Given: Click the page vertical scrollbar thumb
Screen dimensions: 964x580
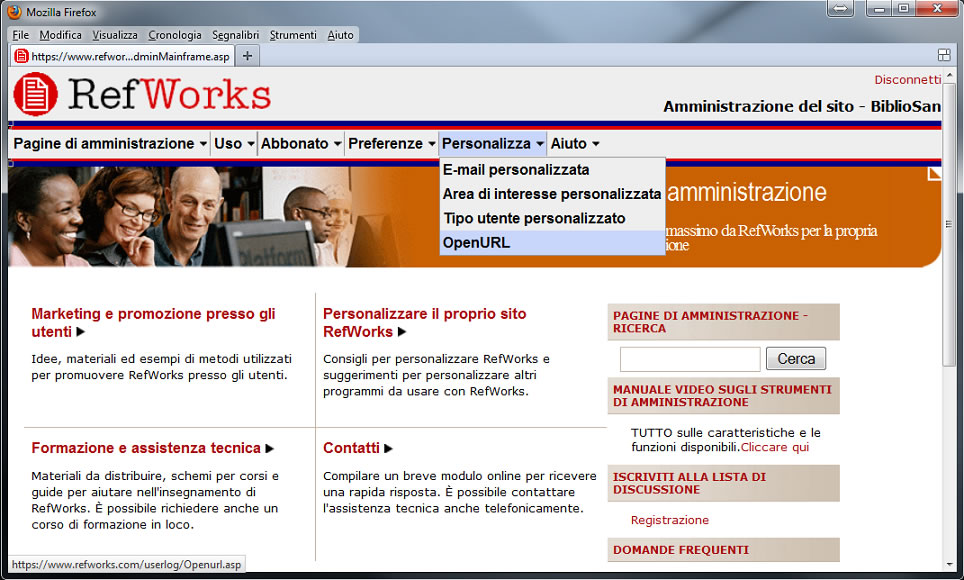Looking at the screenshot, I should [x=949, y=224].
